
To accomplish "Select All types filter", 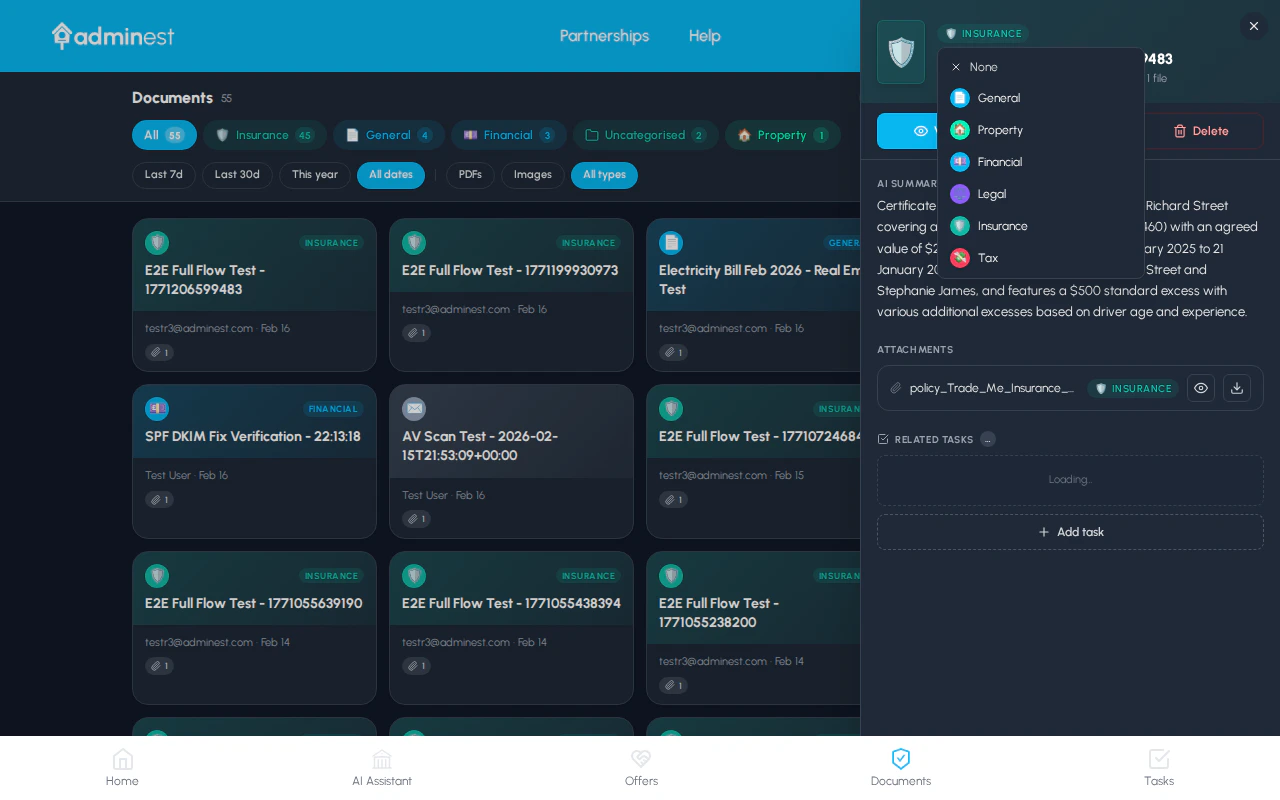I will click(x=604, y=175).
